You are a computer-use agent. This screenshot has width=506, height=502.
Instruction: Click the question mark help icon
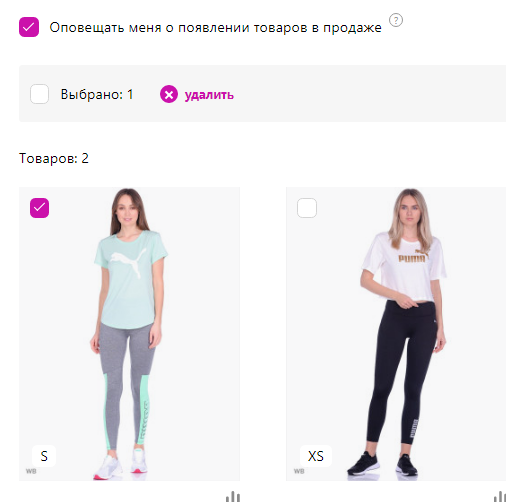tap(396, 20)
